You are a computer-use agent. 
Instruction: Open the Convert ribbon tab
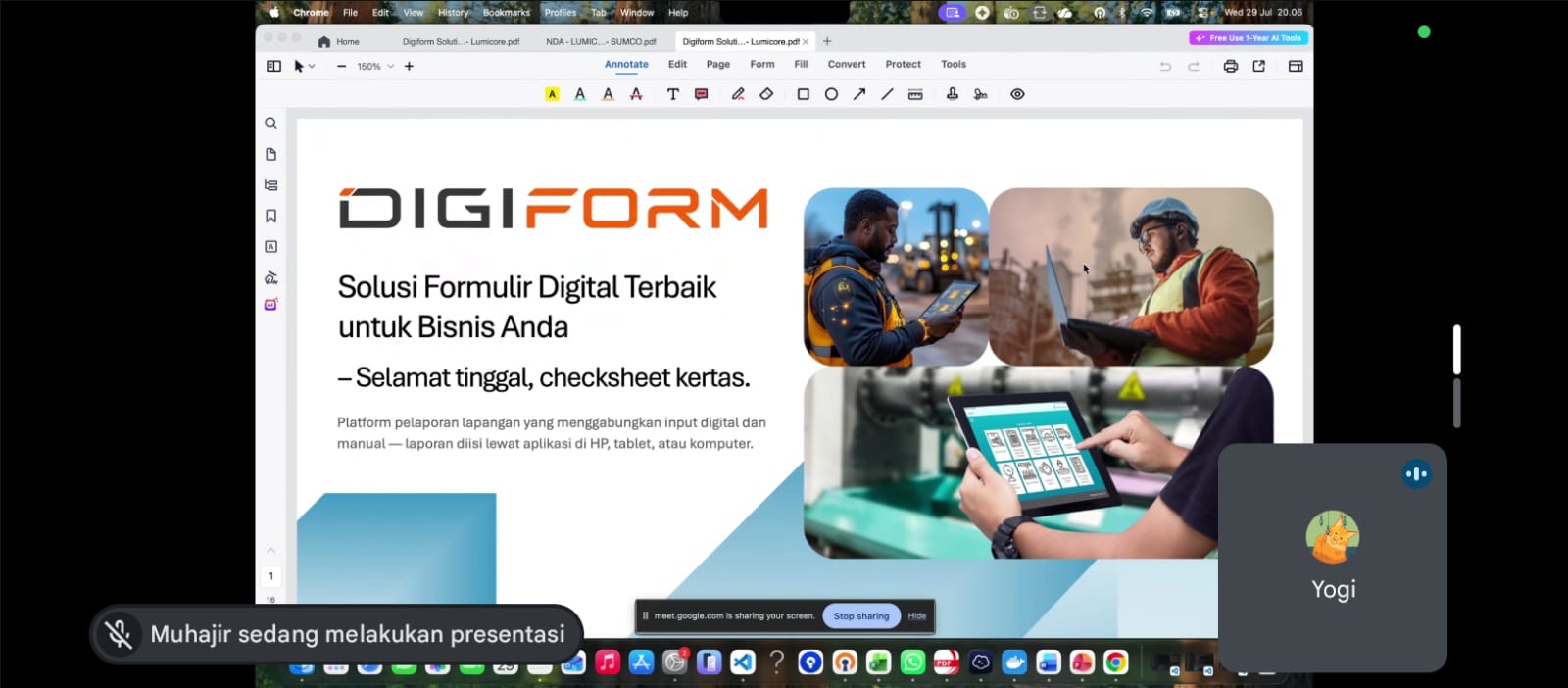pyautogui.click(x=847, y=64)
